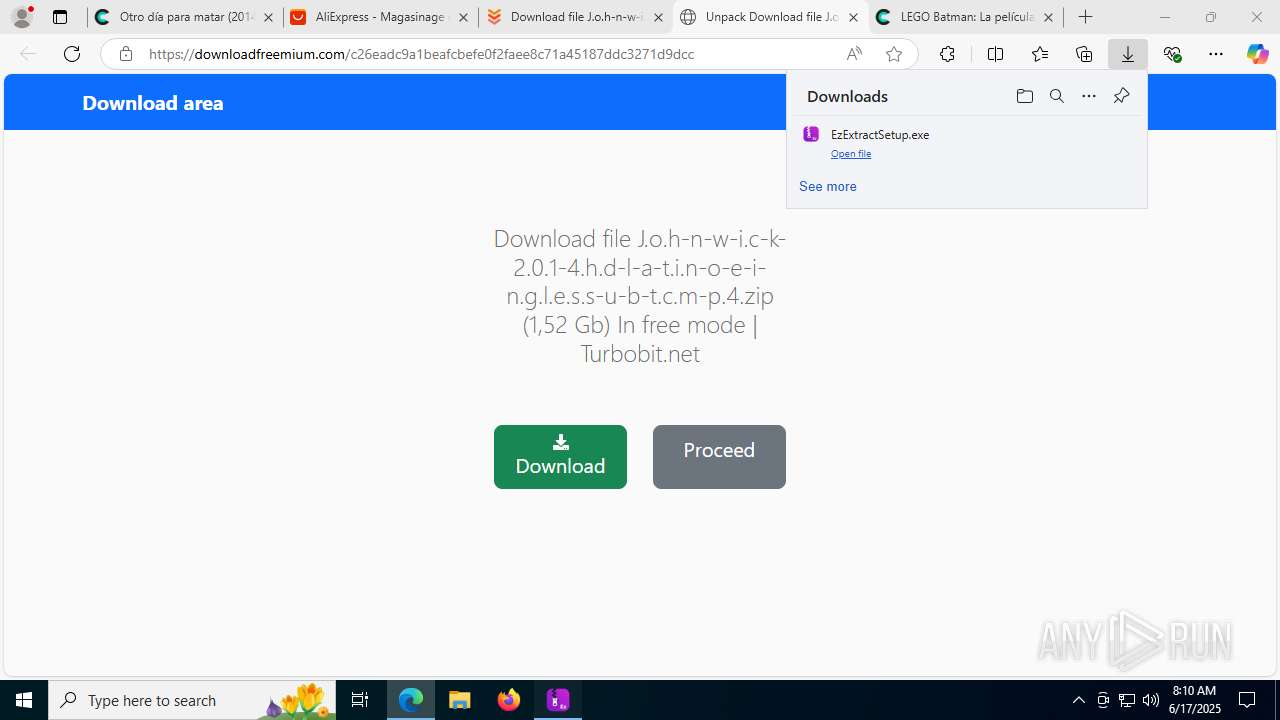Viewport: 1280px width, 720px height.
Task: Click the gray Proceed button
Action: (x=719, y=457)
